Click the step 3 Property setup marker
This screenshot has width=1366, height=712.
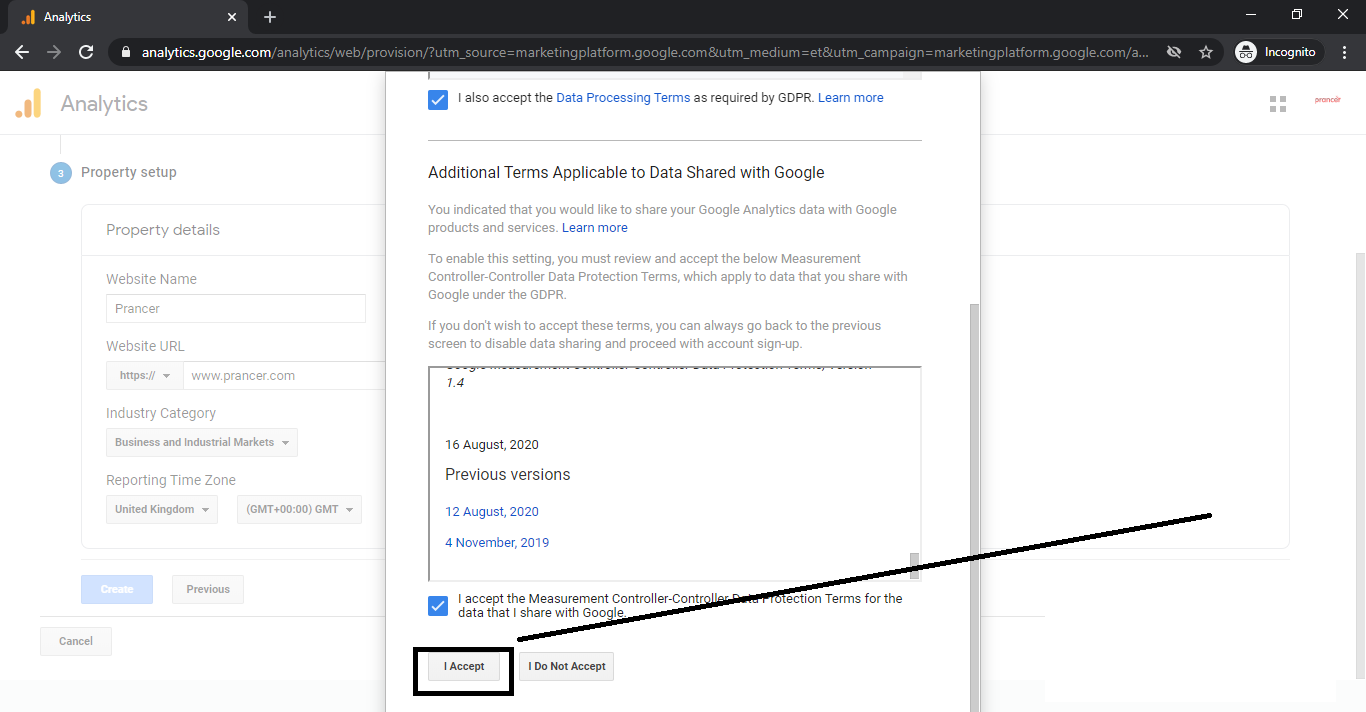[x=60, y=173]
